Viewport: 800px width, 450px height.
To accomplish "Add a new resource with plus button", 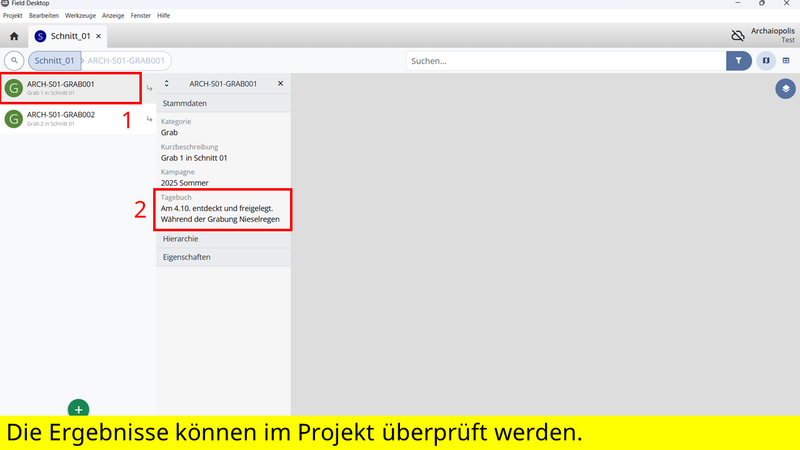I will tap(79, 408).
